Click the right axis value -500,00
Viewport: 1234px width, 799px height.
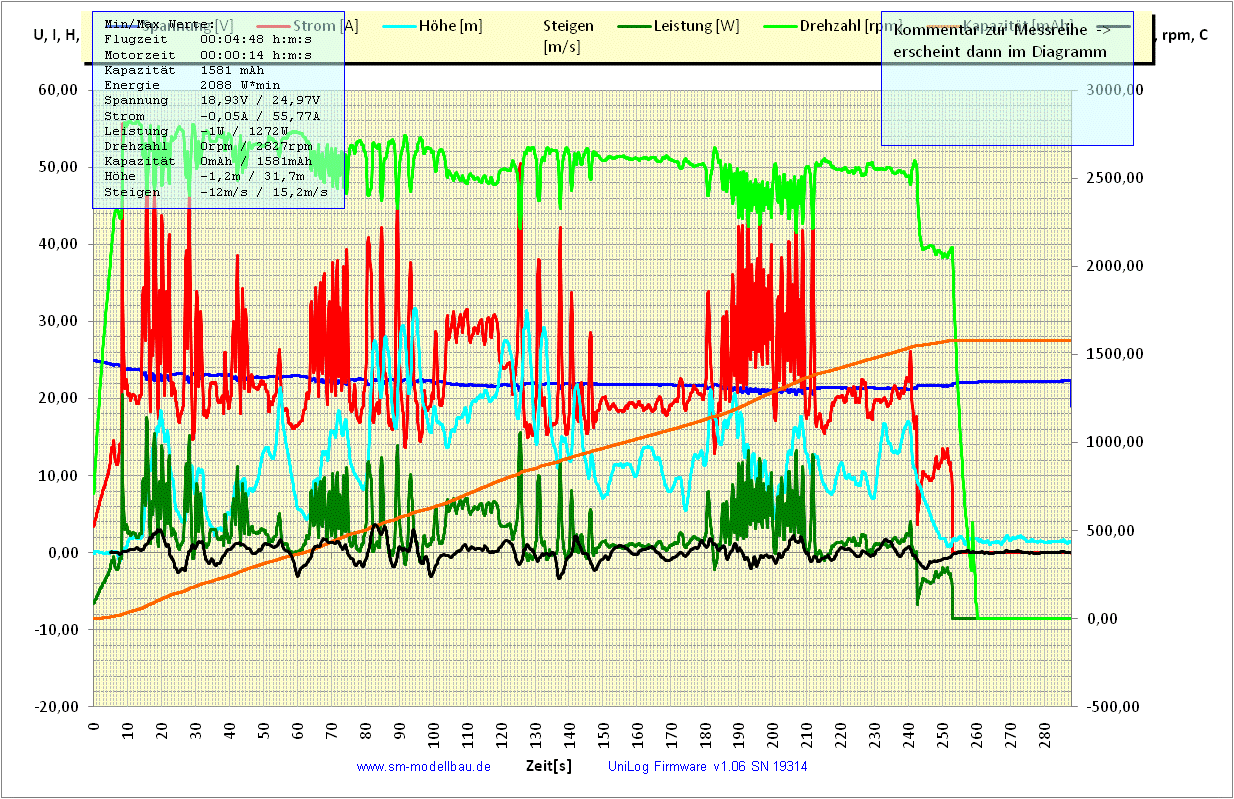1113,706
